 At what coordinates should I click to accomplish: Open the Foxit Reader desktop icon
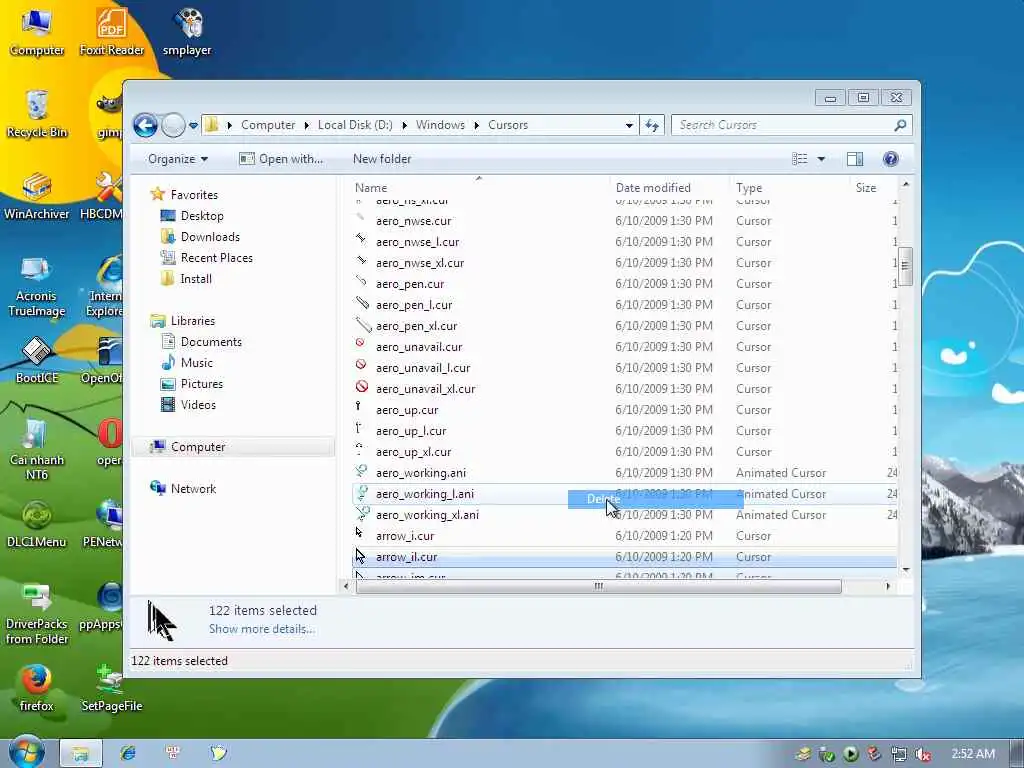112,33
